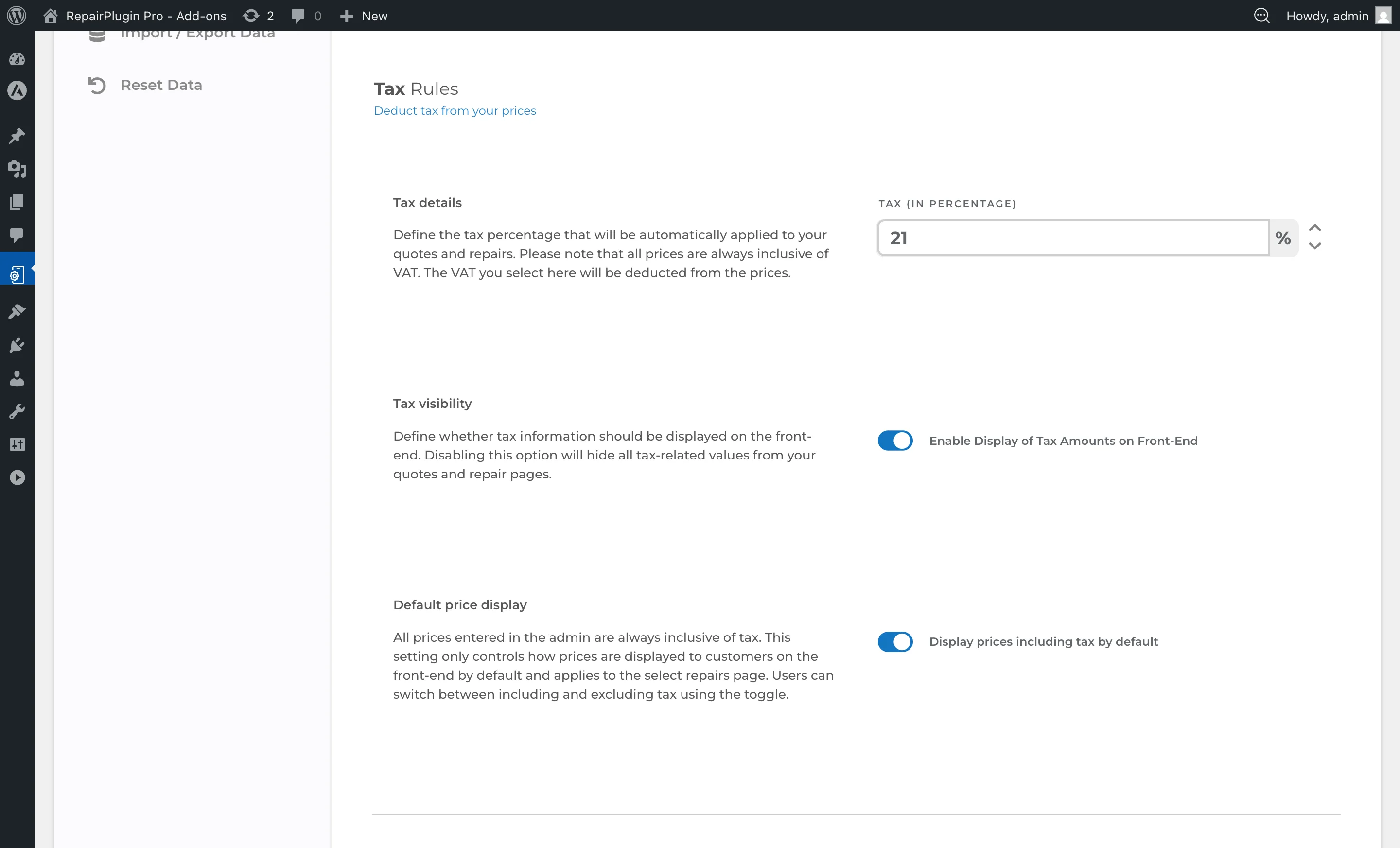1400x848 pixels.
Task: Open the comments bubble icon in admin bar
Action: (x=297, y=16)
